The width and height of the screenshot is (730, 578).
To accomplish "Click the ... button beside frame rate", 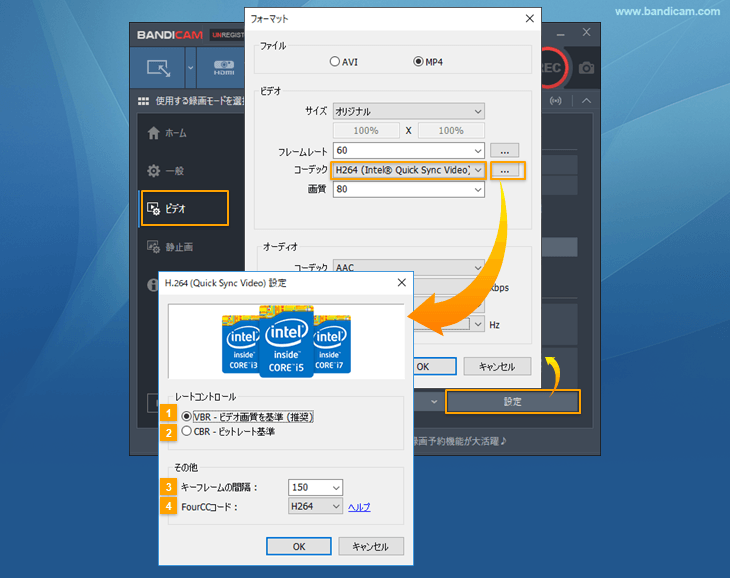I will (x=505, y=151).
